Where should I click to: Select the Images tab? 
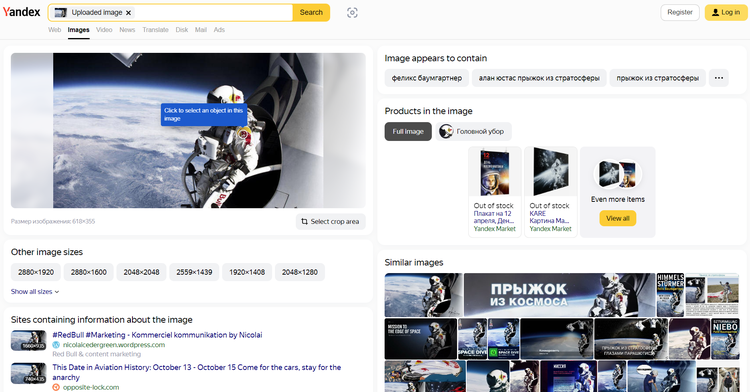tap(78, 30)
